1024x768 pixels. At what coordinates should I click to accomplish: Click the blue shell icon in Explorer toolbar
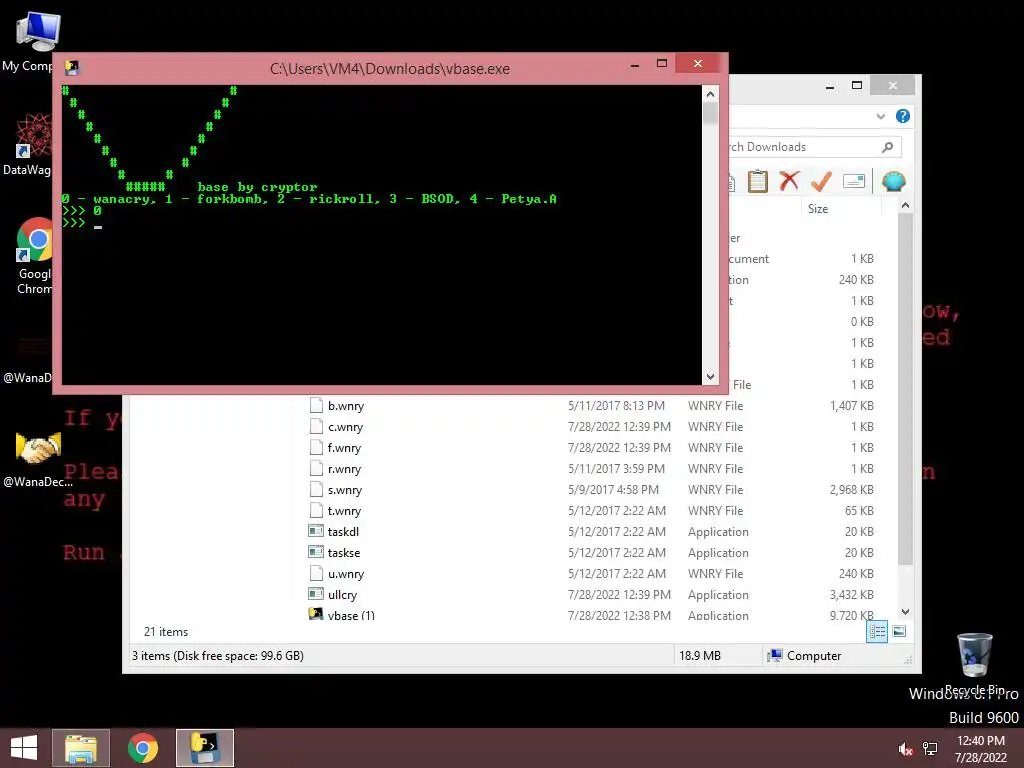pyautogui.click(x=893, y=181)
